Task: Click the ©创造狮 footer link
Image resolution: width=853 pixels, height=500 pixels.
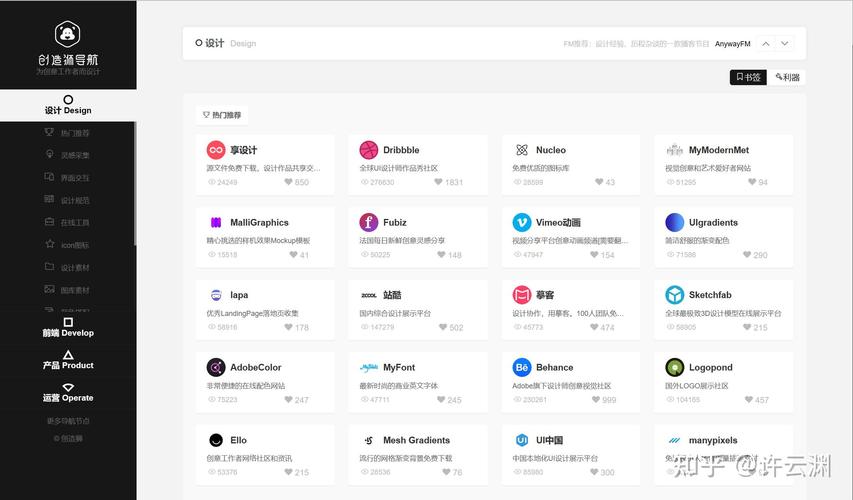Action: click(x=68, y=438)
